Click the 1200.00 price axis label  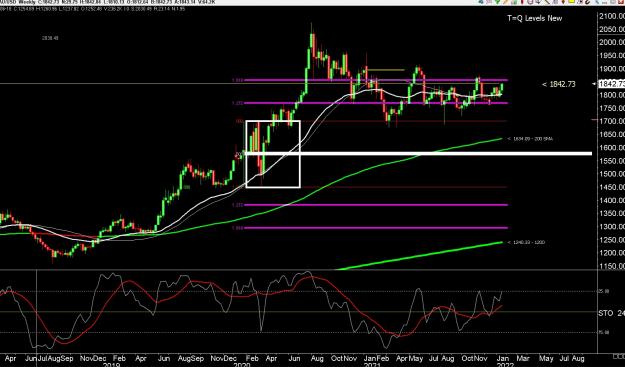pyautogui.click(x=612, y=253)
